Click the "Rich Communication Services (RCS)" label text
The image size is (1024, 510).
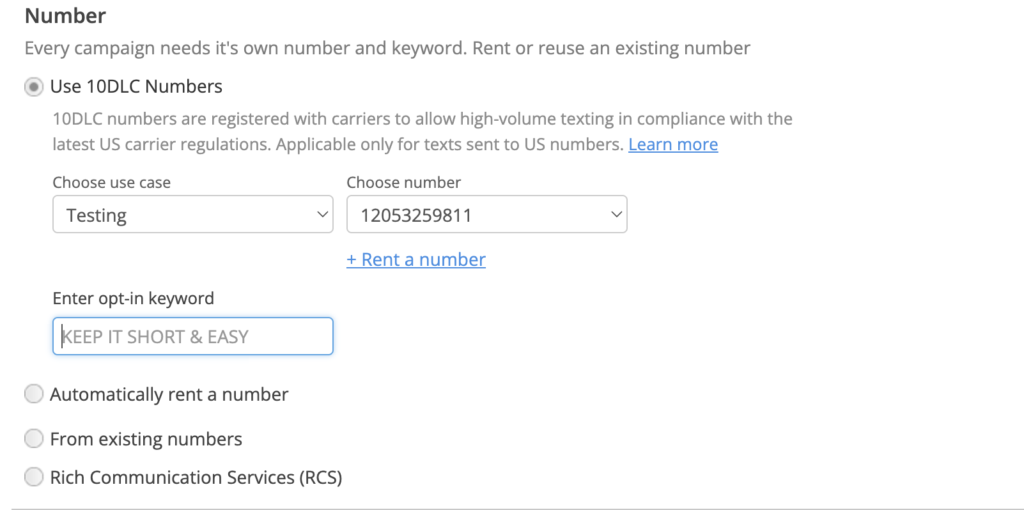196,478
